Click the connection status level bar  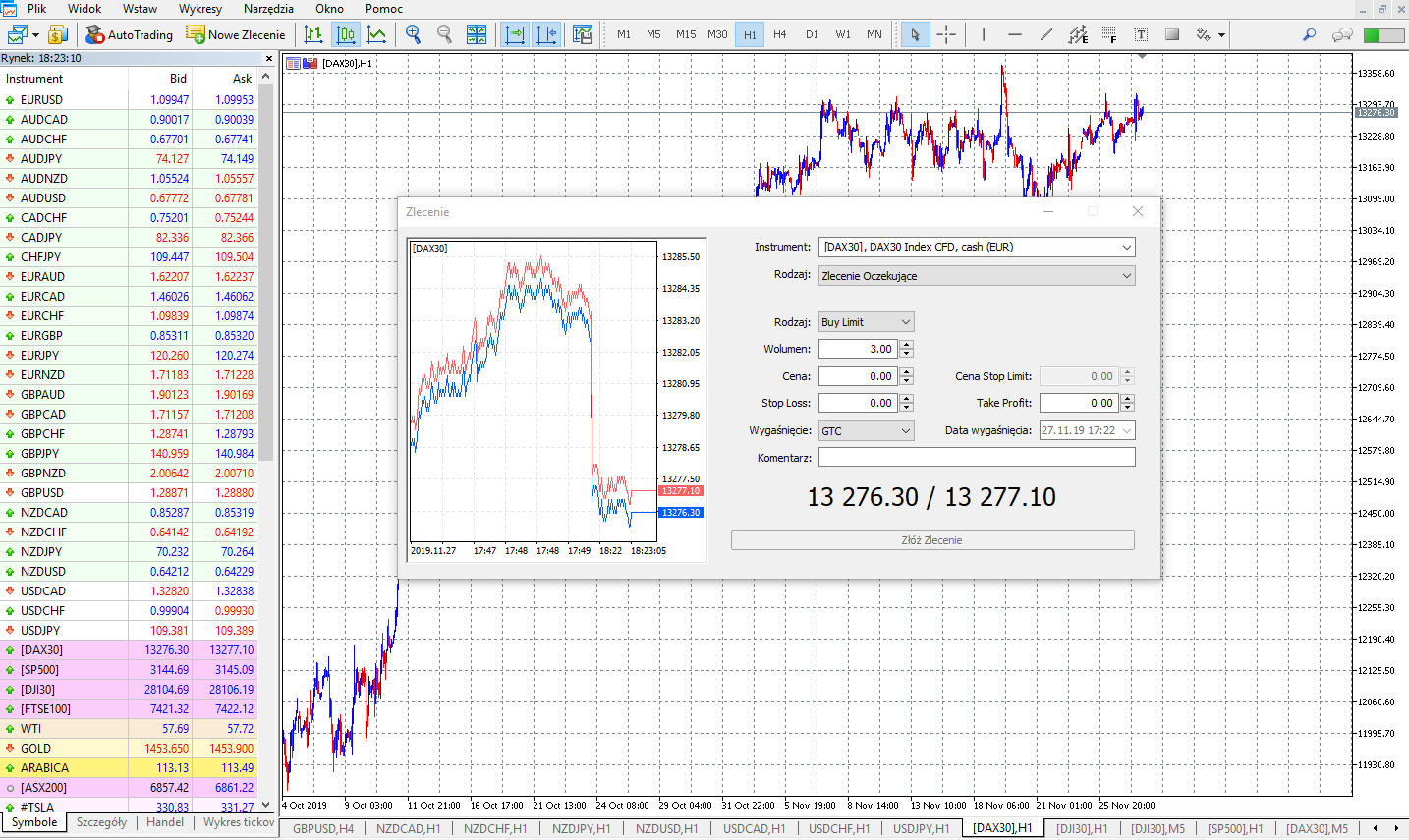tap(1384, 34)
